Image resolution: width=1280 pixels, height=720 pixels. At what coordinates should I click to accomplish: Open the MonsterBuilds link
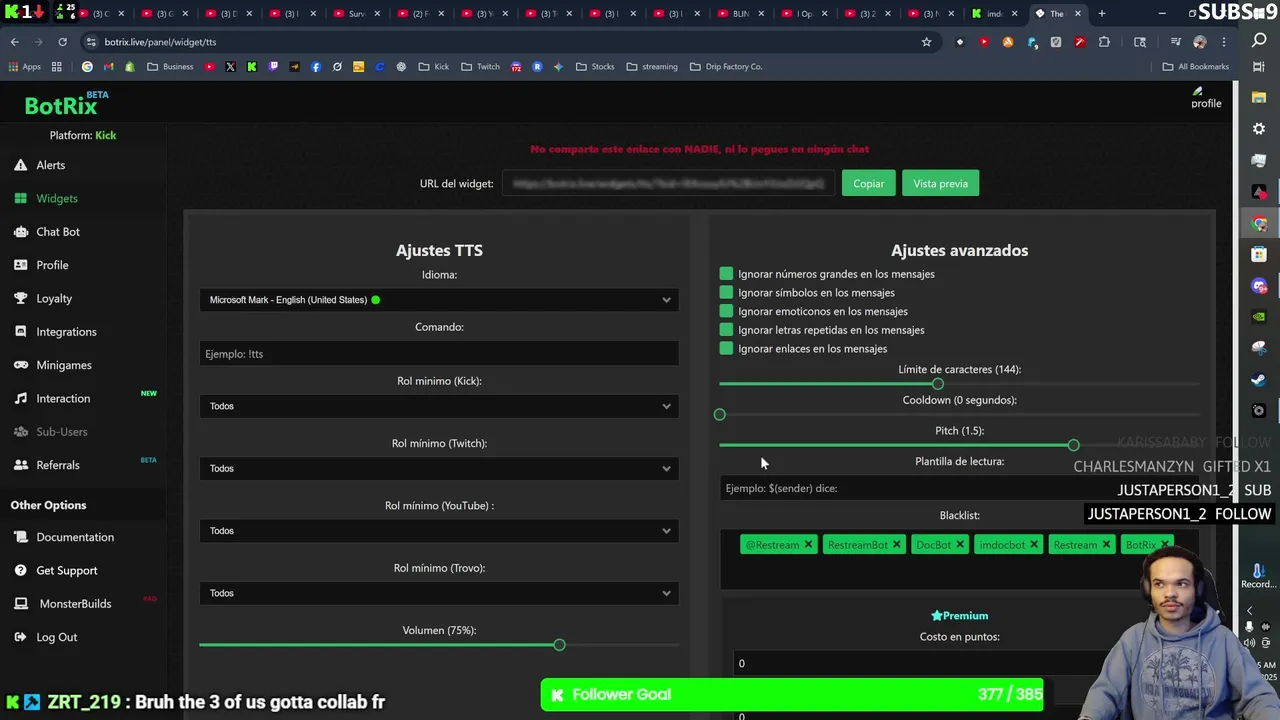(x=63, y=604)
